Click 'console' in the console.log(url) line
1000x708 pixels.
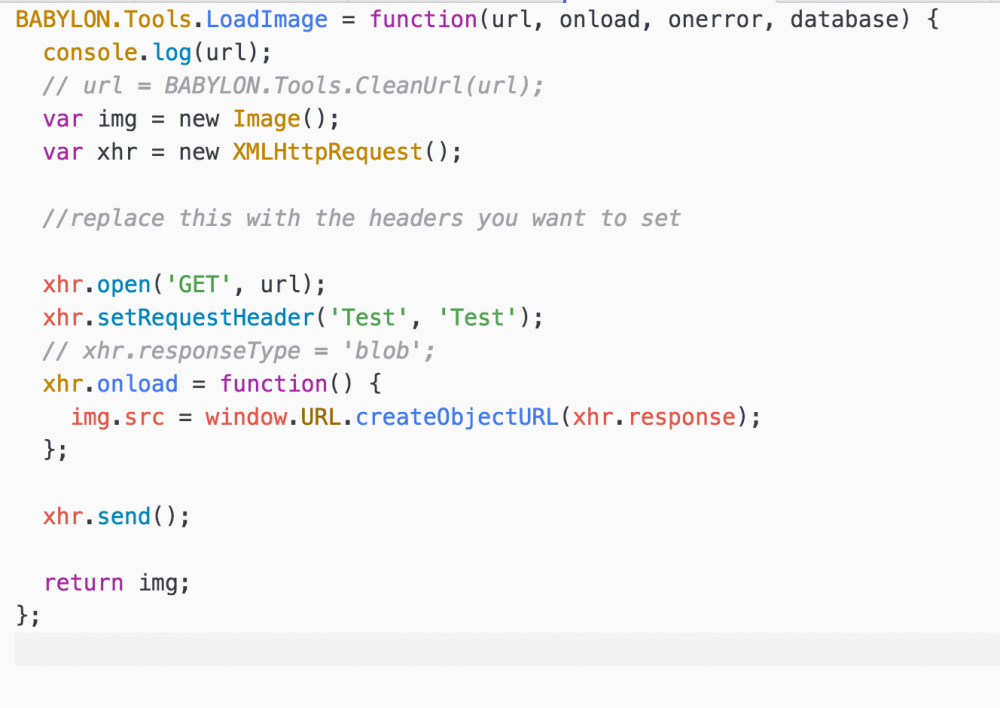click(91, 52)
